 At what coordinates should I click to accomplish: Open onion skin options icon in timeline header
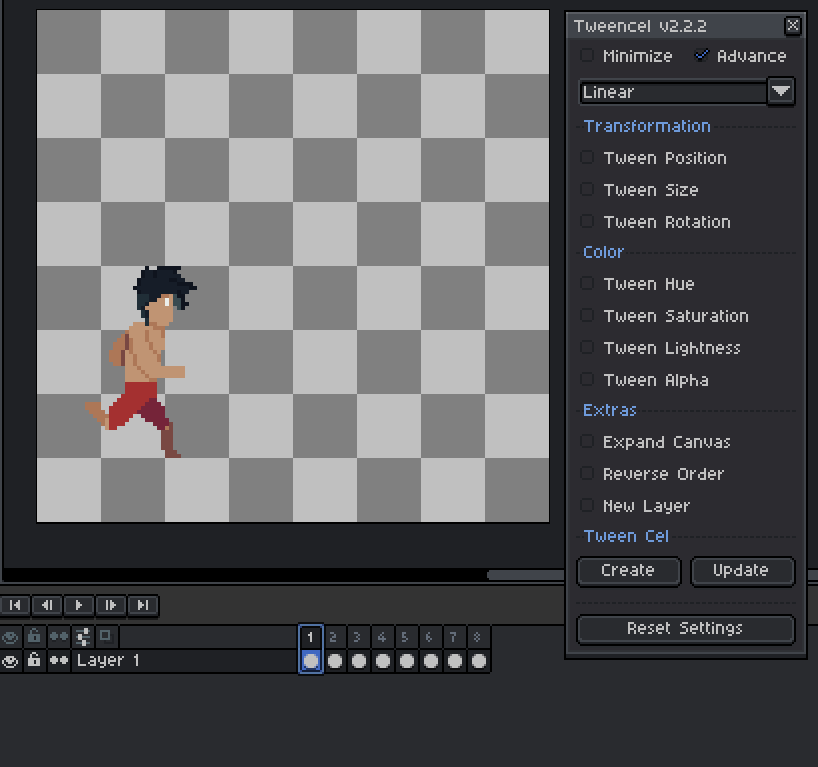tap(82, 637)
